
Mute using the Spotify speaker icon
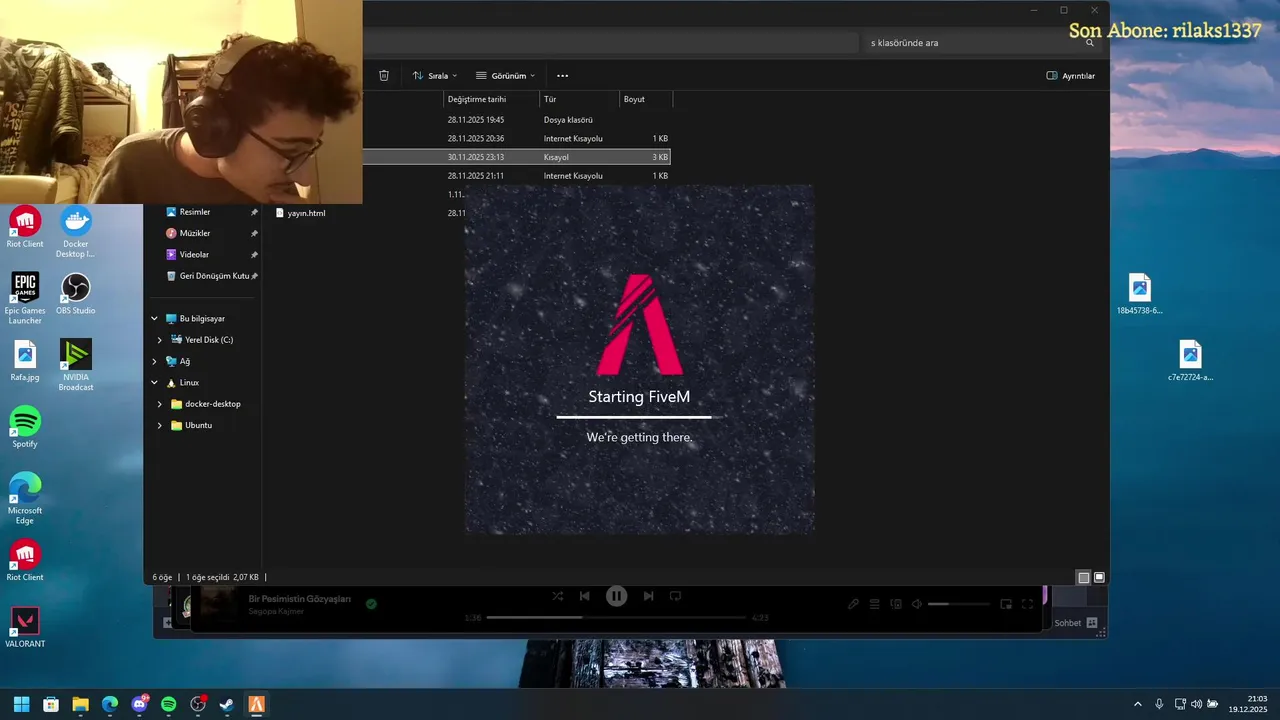(916, 604)
